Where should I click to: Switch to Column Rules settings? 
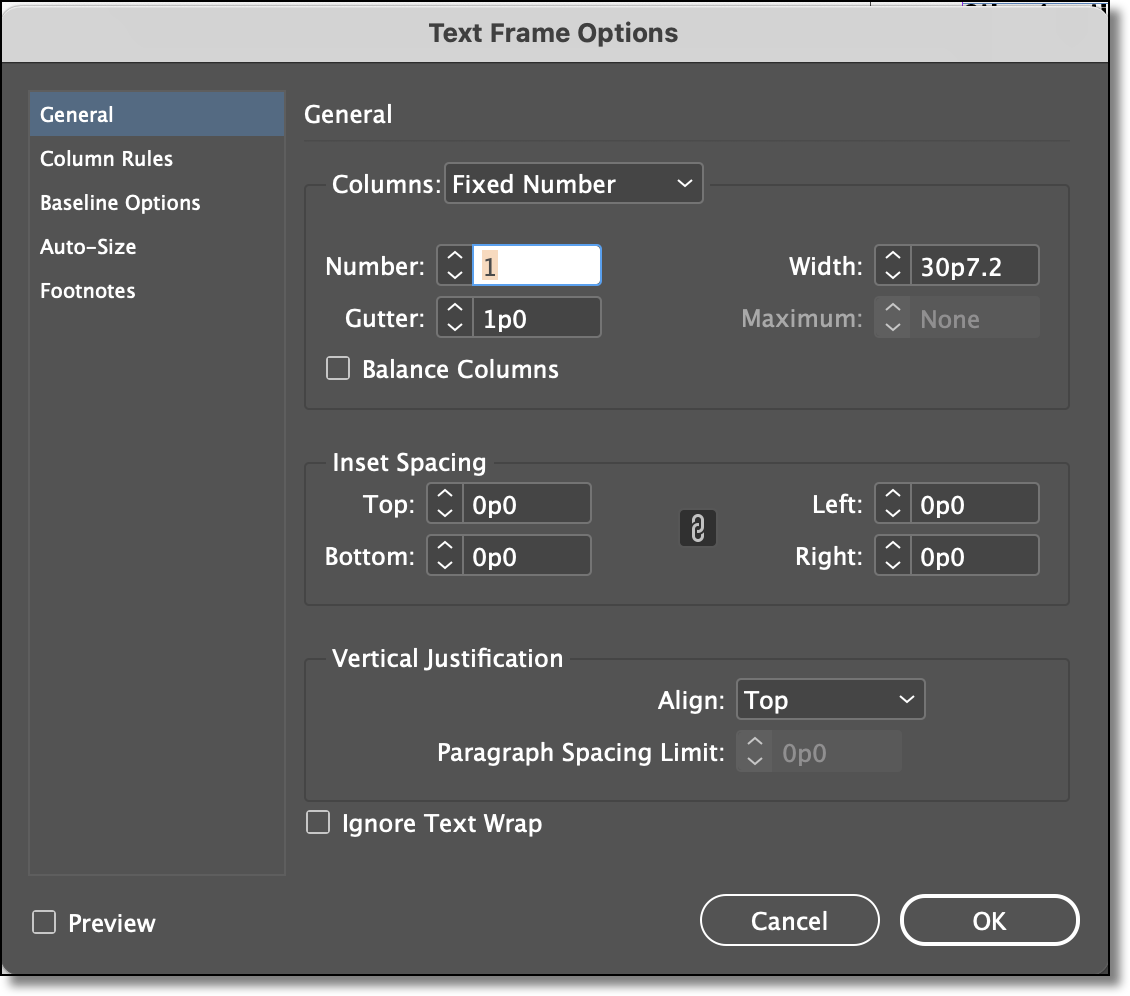106,158
